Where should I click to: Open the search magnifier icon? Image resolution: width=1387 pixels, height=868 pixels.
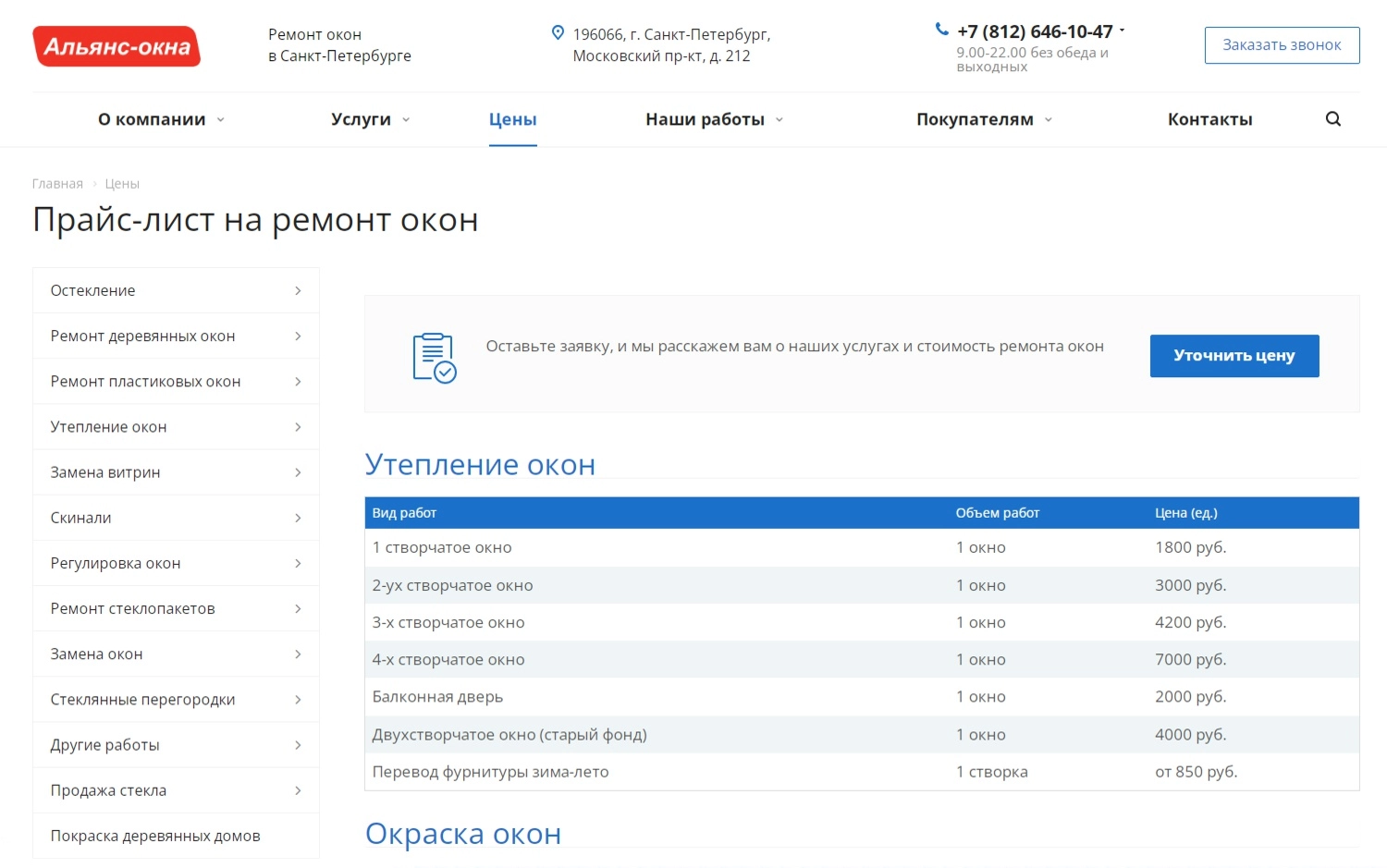click(1333, 119)
